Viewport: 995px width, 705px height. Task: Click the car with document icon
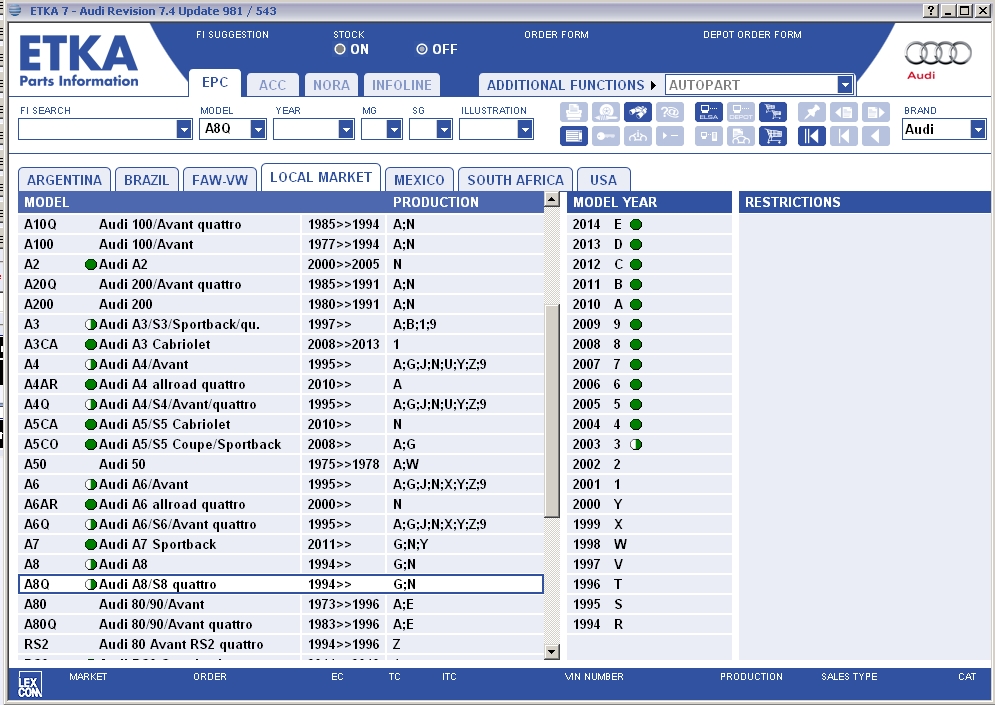point(741,136)
